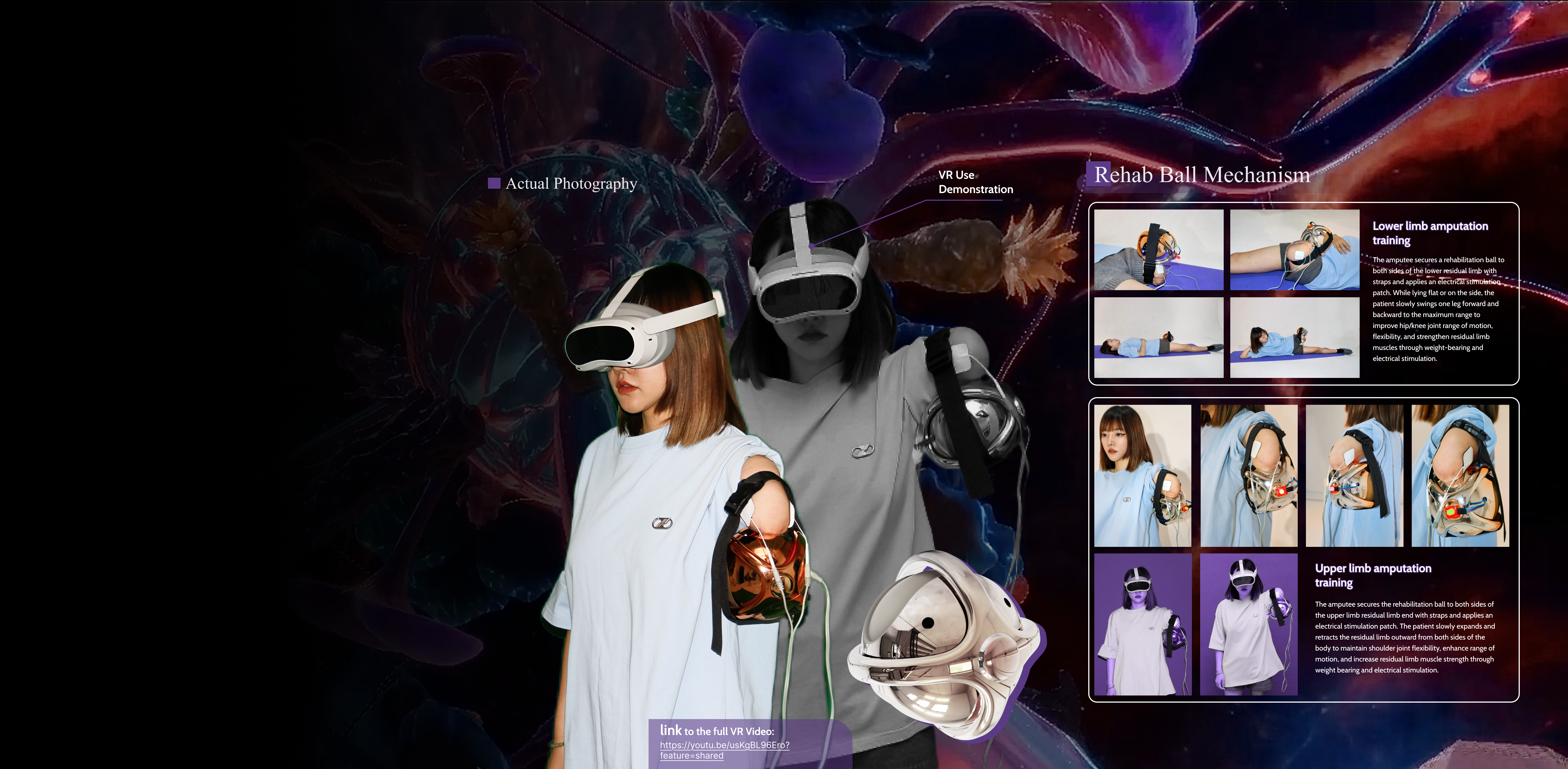
Task: Open photo showing woman's face with arm ball
Action: point(1143,476)
